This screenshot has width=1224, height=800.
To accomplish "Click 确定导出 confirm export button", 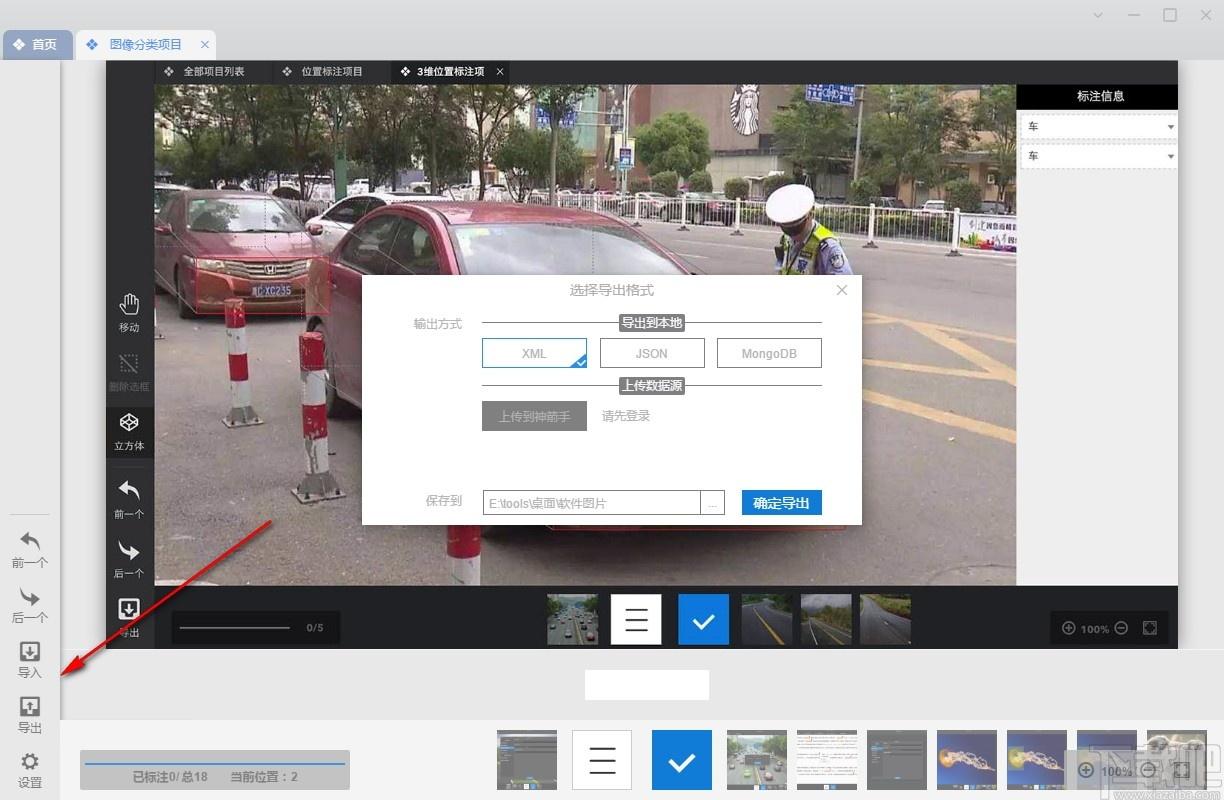I will click(782, 503).
